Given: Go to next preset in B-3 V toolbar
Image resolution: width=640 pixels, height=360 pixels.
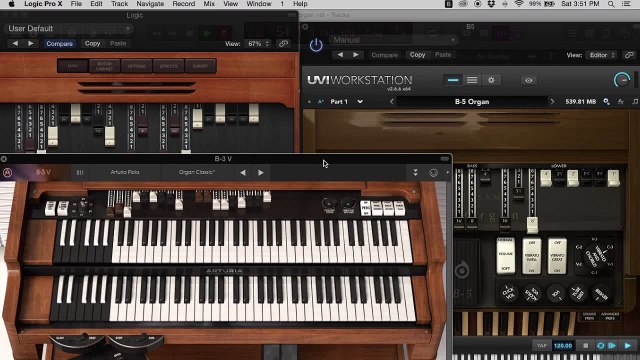Looking at the screenshot, I should 261,173.
